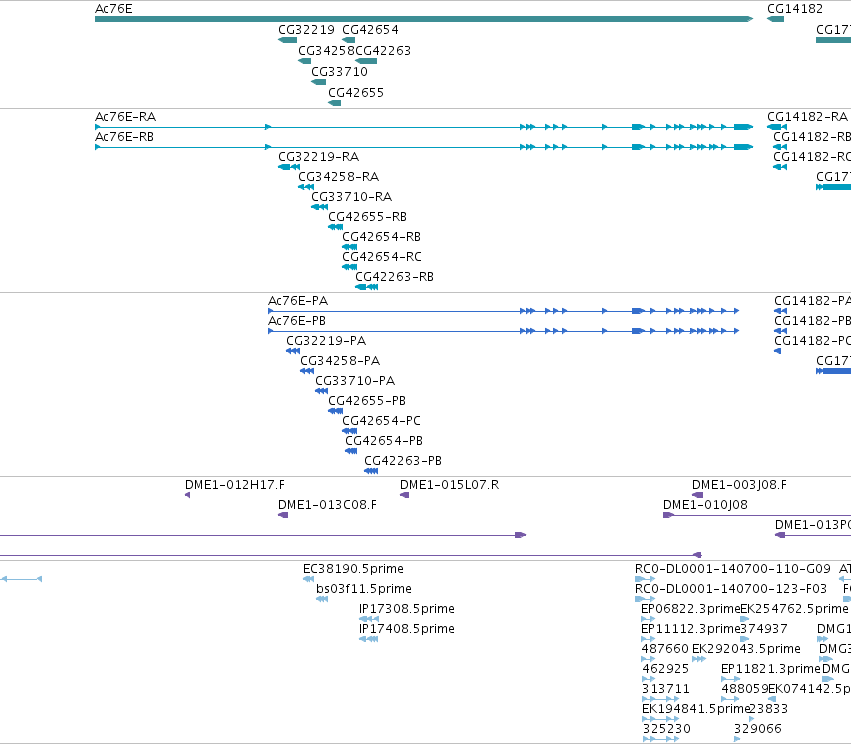The image size is (851, 744).
Task: Open transcript CG14182-RA
Action: [777, 127]
